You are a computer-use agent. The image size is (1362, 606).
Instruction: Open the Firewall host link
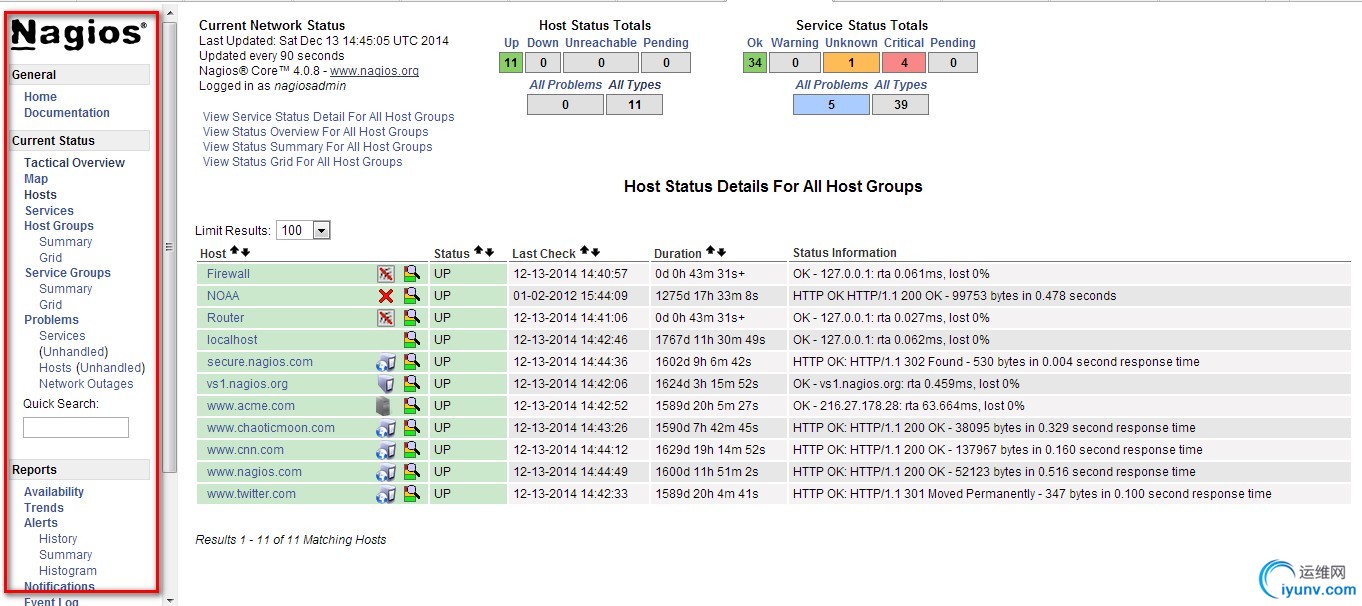[228, 274]
